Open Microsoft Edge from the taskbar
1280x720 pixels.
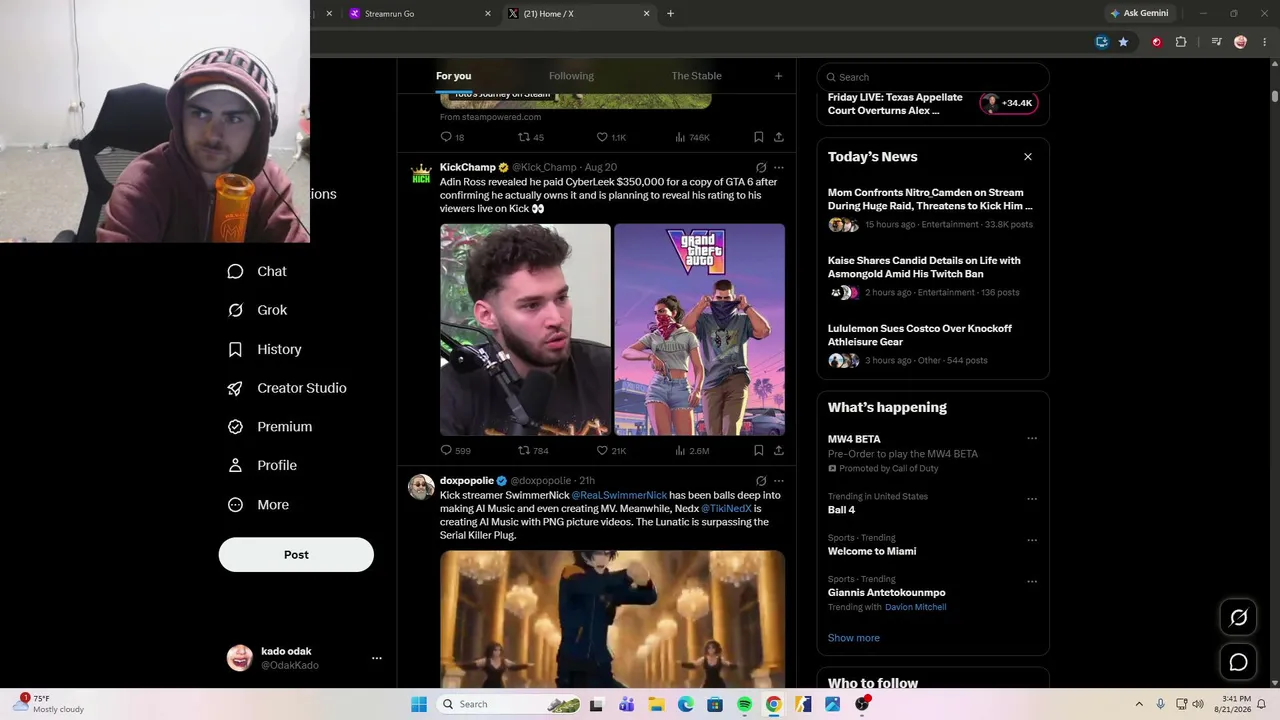click(x=685, y=704)
